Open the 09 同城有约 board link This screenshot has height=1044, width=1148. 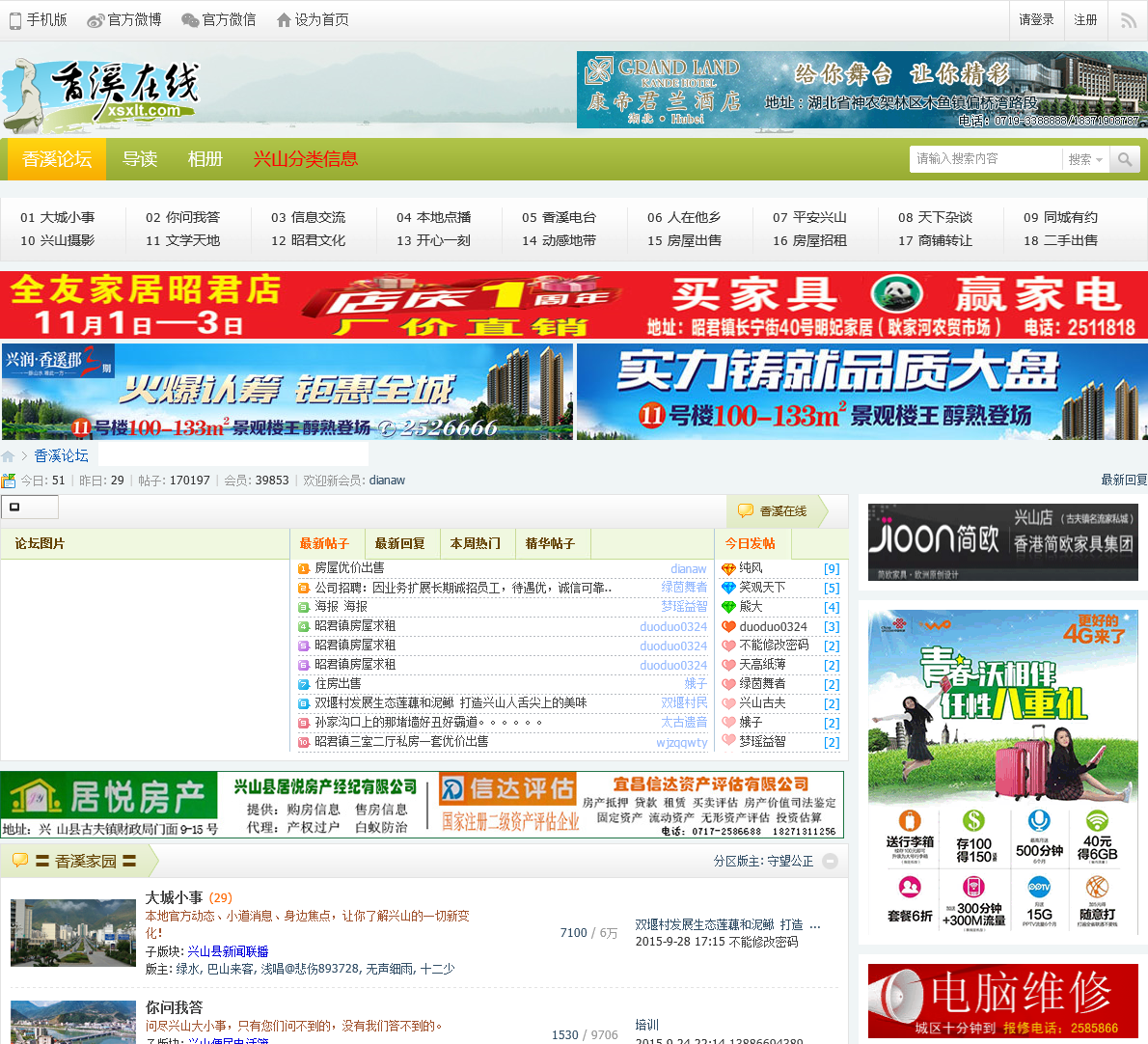1061,217
